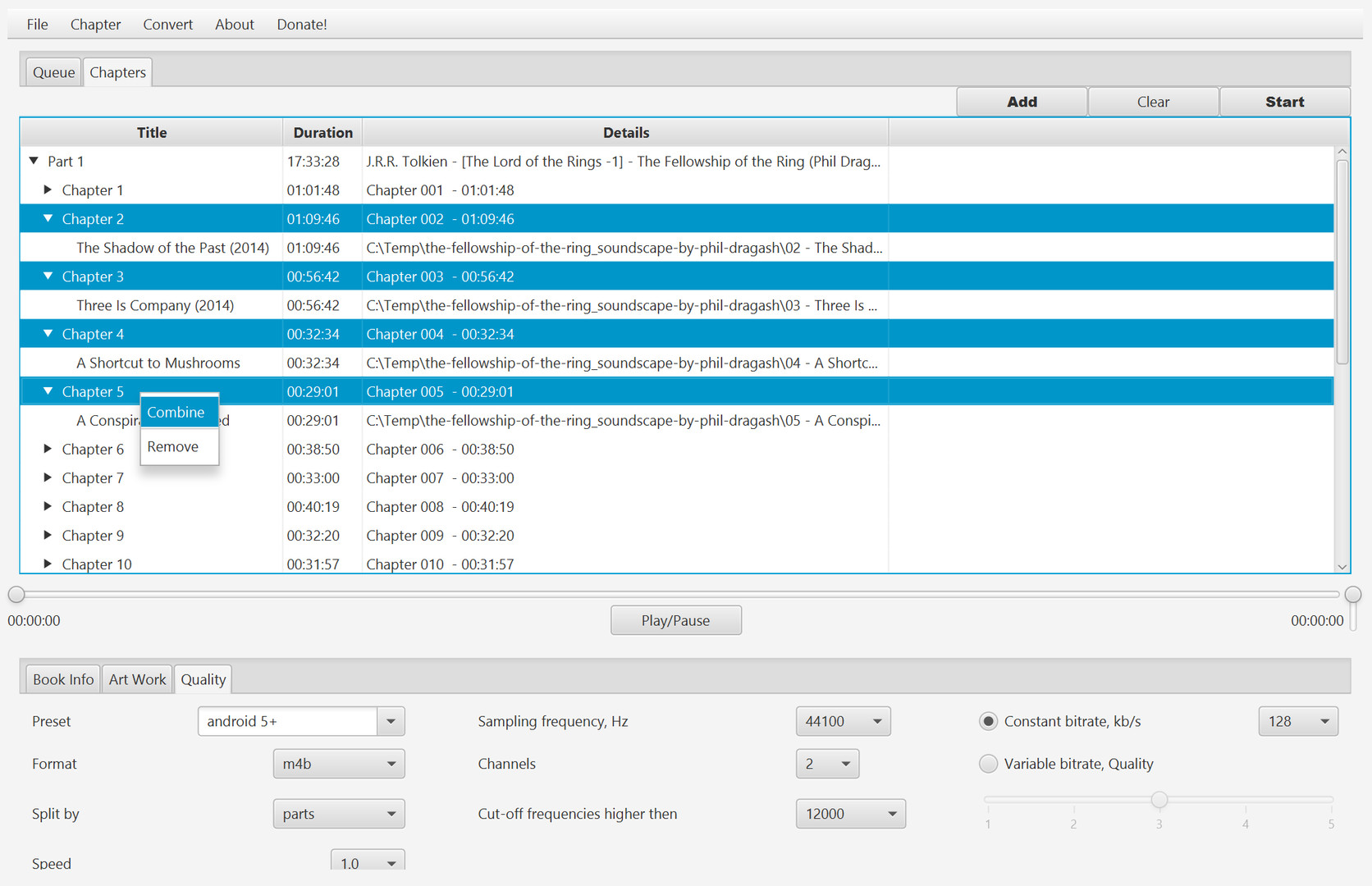The width and height of the screenshot is (1372, 886).
Task: Collapse the Chapter 4 node
Action: [x=48, y=333]
